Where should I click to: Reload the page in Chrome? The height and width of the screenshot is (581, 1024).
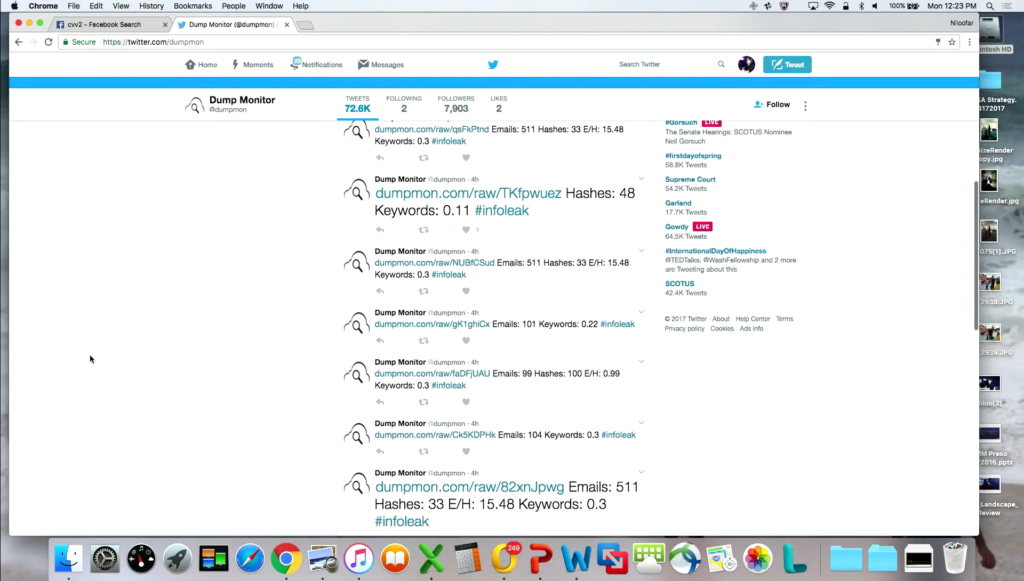pyautogui.click(x=48, y=42)
